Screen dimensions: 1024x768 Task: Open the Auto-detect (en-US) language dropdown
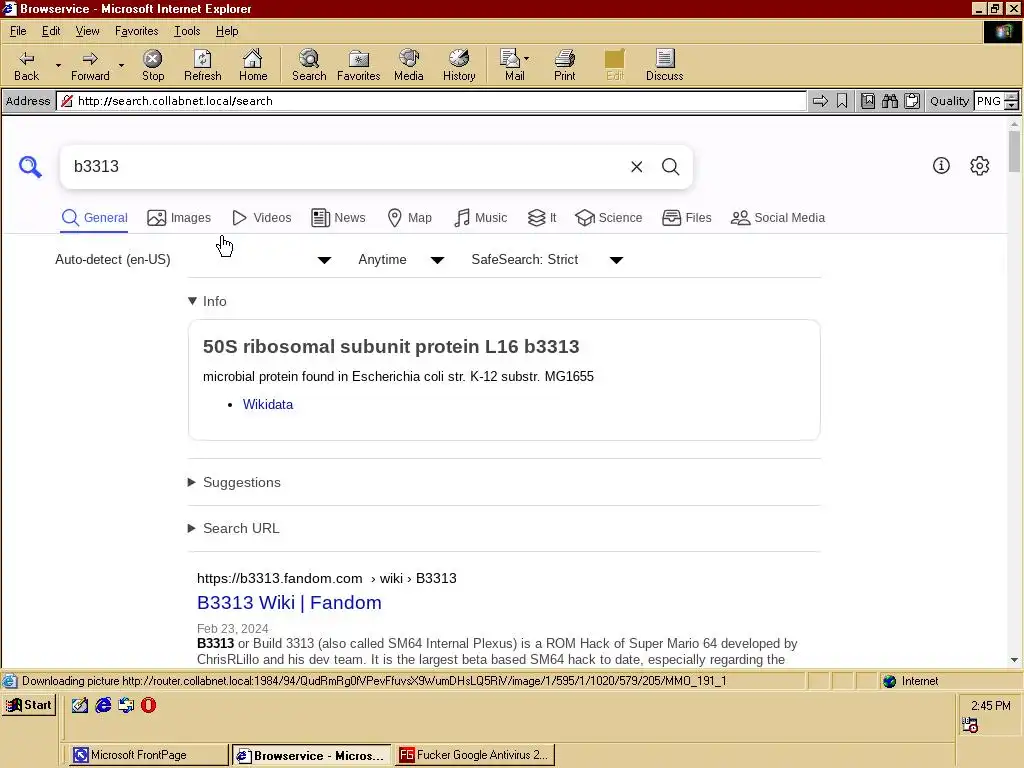(x=193, y=259)
